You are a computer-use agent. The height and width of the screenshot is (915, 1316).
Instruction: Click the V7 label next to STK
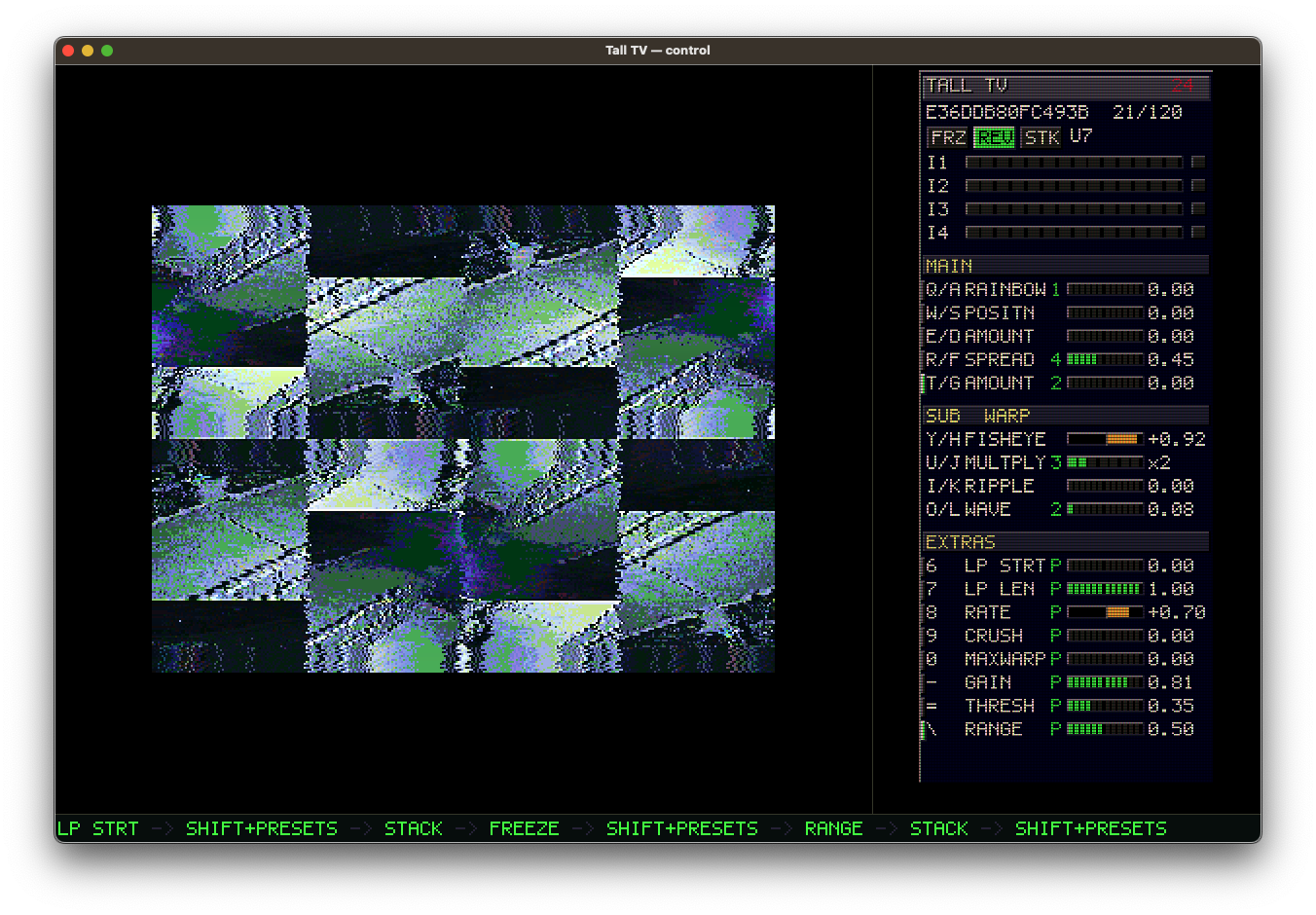1081,136
